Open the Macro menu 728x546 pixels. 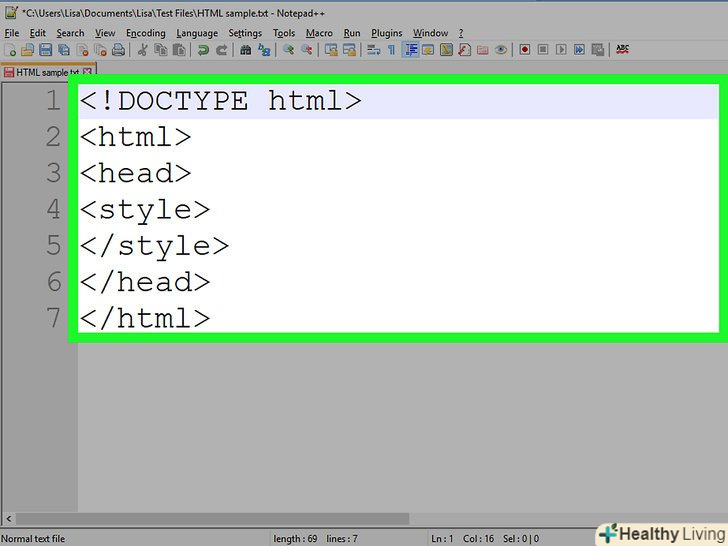pos(319,33)
